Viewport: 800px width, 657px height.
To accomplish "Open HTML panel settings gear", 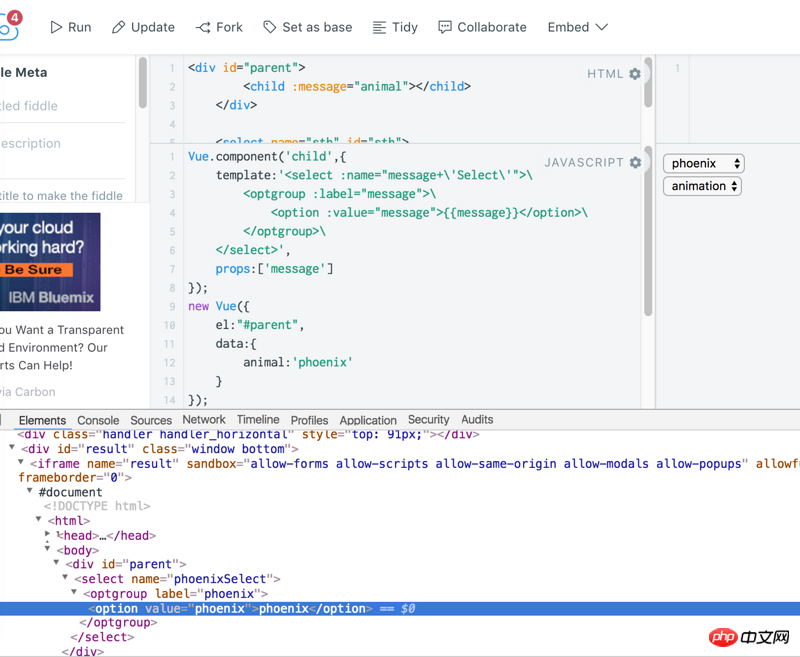I will [635, 74].
